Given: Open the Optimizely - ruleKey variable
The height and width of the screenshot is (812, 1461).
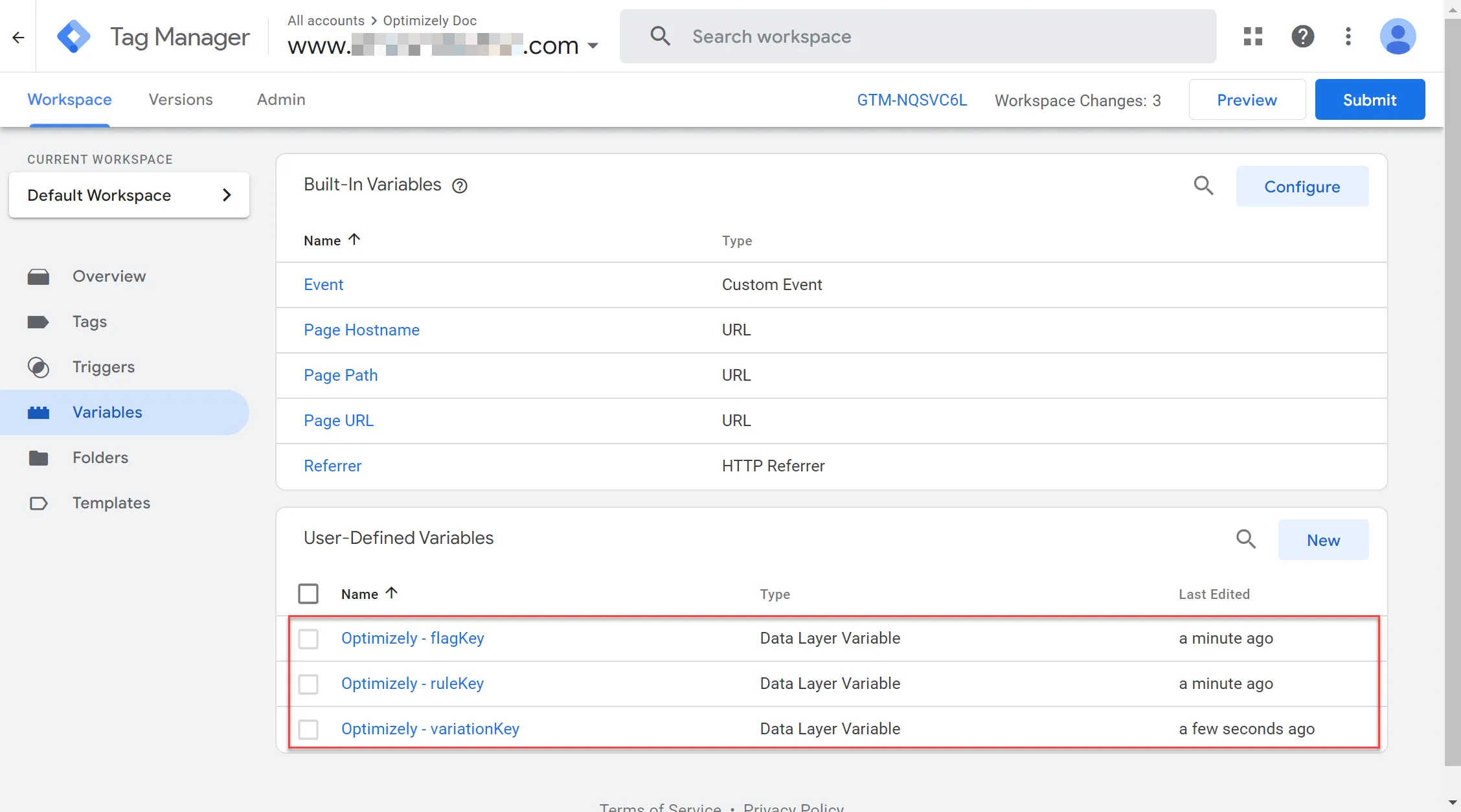Looking at the screenshot, I should pyautogui.click(x=413, y=684).
